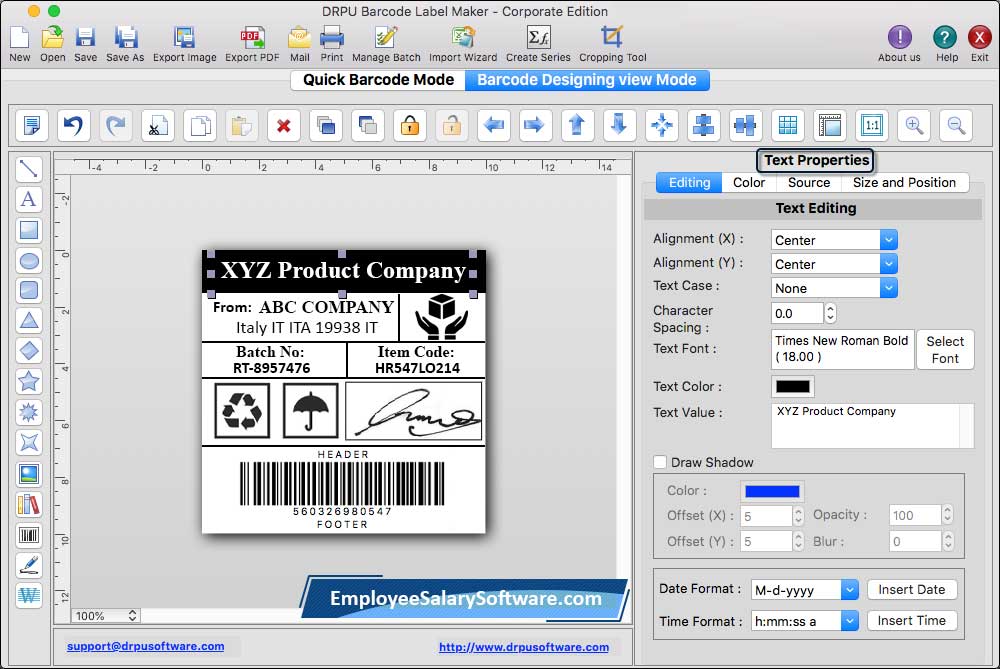Select the ellipse shape tool
Screen dimensions: 1000x669
click(29, 260)
